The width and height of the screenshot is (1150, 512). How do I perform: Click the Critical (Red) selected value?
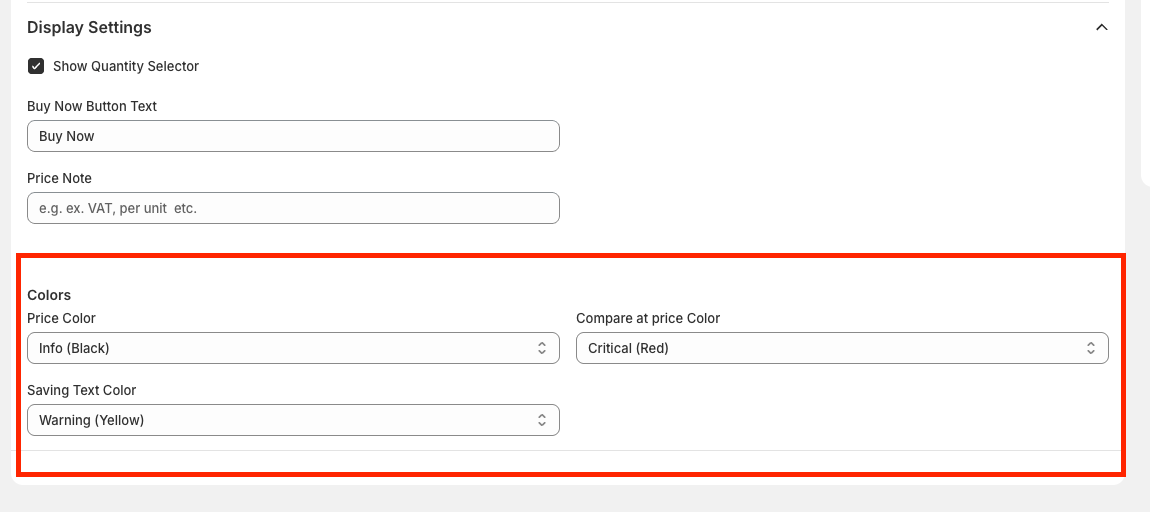coord(628,348)
